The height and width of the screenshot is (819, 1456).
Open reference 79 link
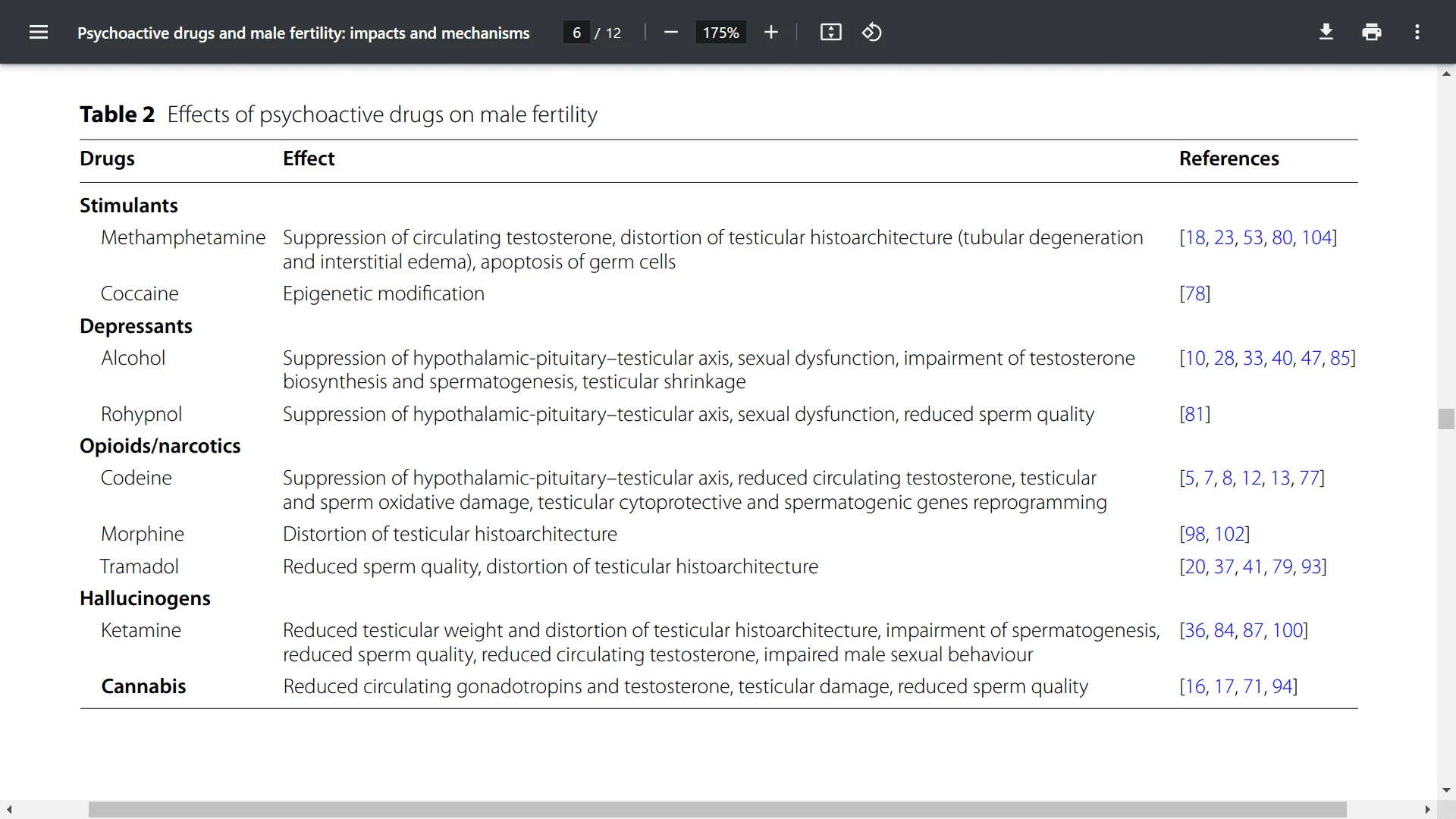click(x=1282, y=566)
